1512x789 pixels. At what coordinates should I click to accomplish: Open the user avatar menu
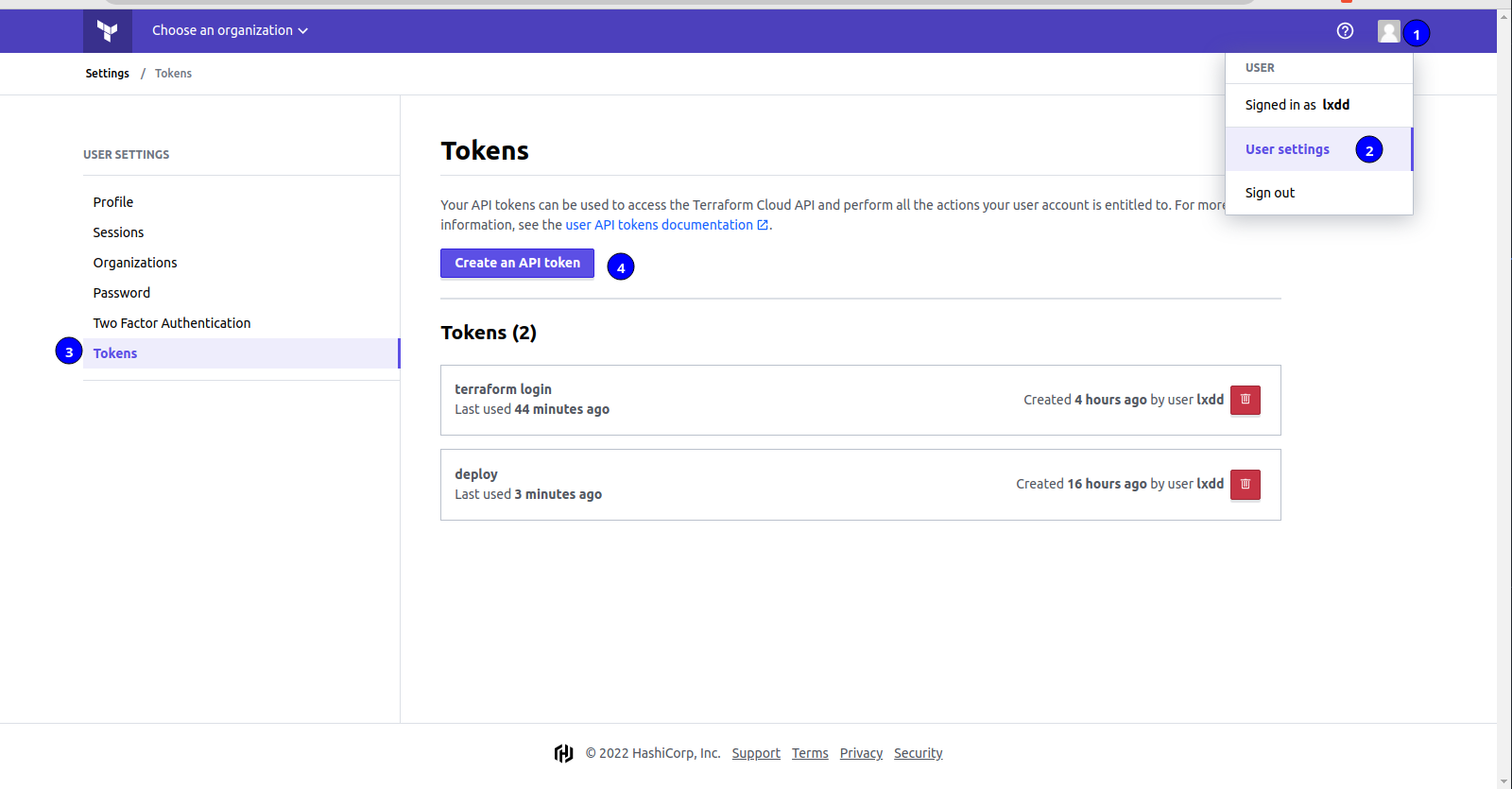1388,31
